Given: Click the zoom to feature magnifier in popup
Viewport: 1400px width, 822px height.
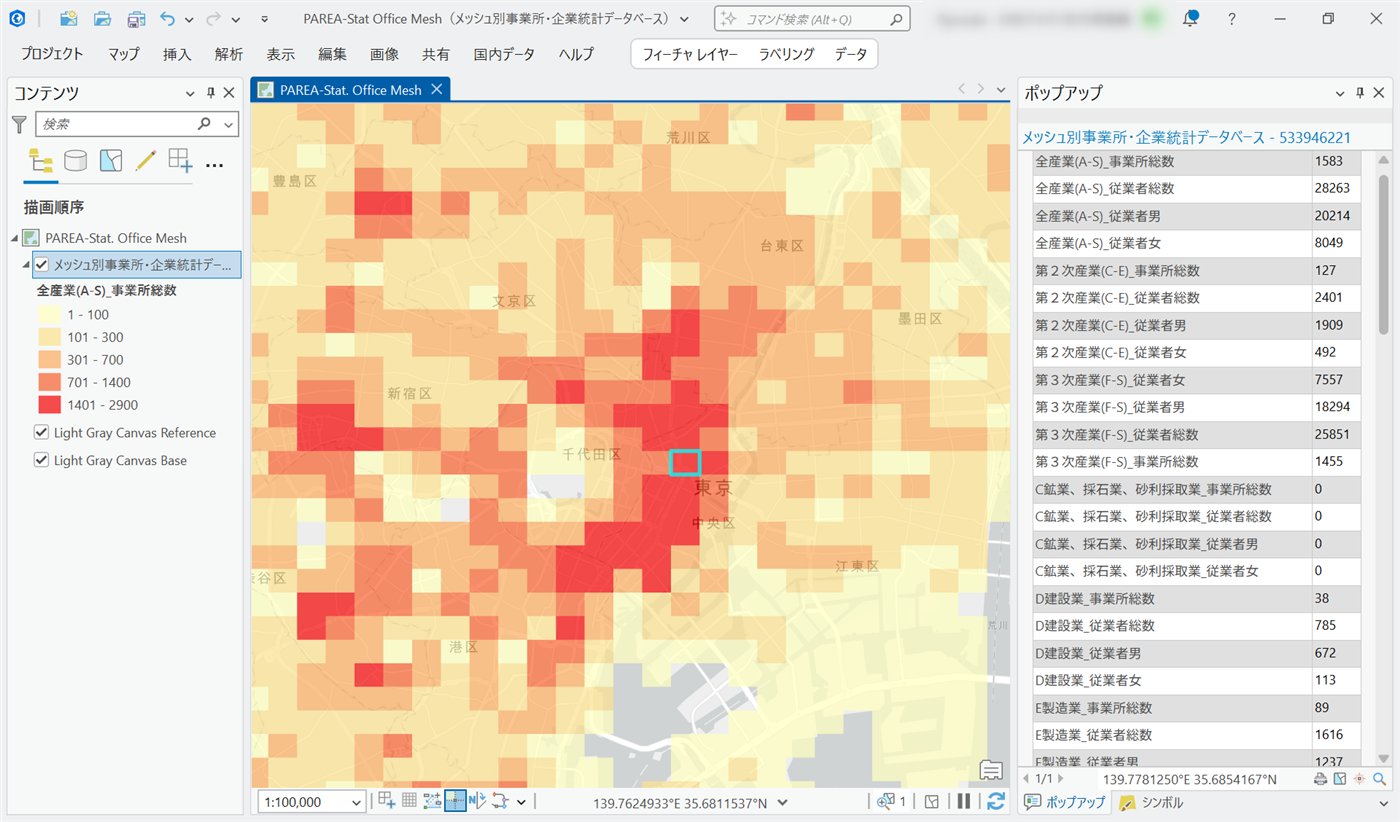Looking at the screenshot, I should 1380,778.
